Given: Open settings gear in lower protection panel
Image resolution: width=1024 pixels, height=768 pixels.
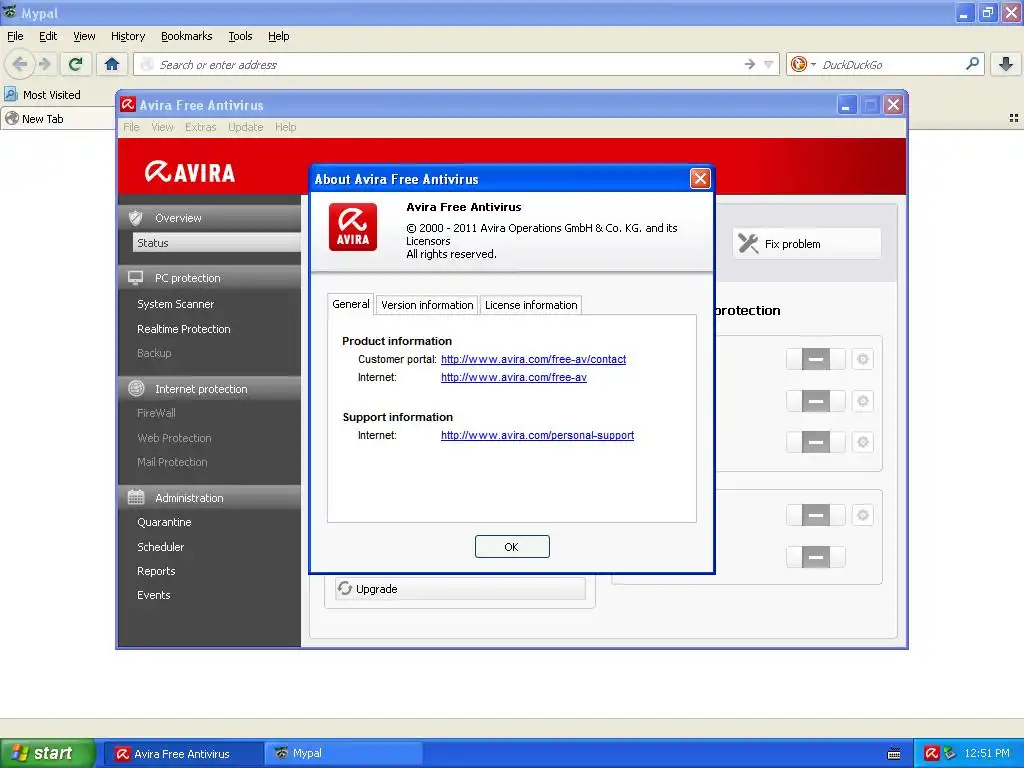Looking at the screenshot, I should click(863, 515).
